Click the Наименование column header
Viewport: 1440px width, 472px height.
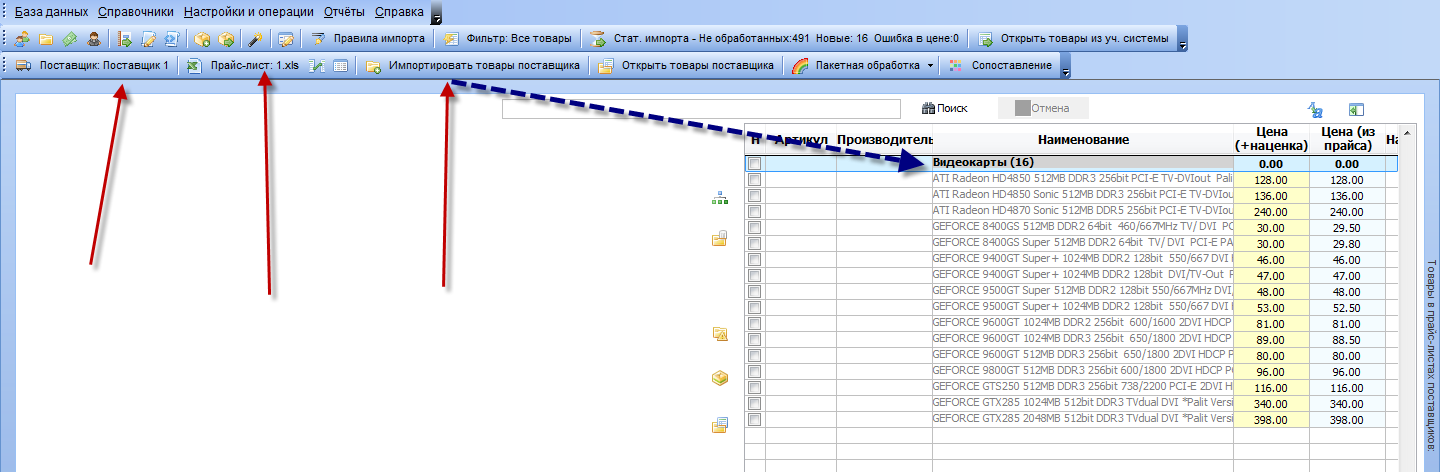[1083, 140]
